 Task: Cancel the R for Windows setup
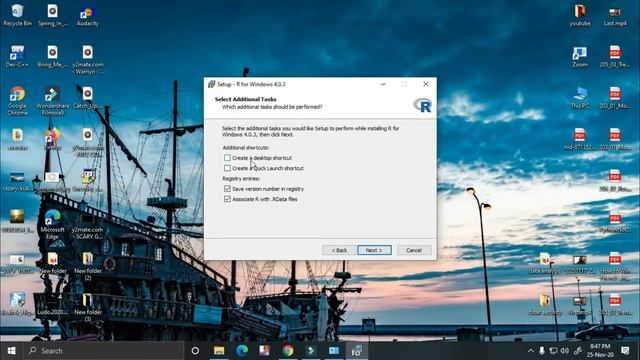(414, 250)
